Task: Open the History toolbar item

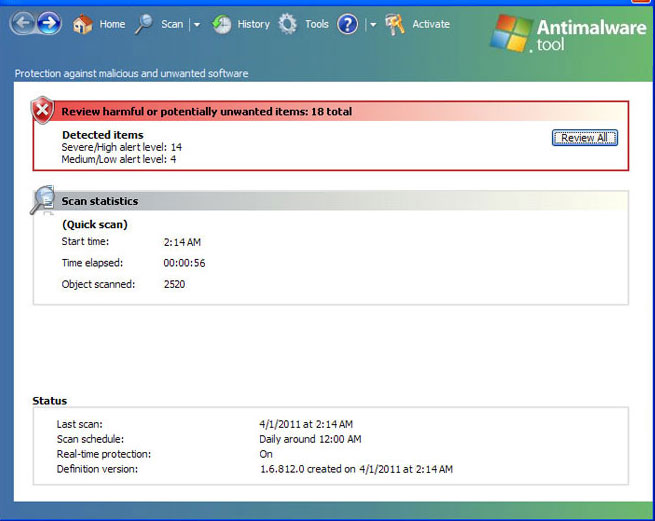Action: (x=254, y=24)
